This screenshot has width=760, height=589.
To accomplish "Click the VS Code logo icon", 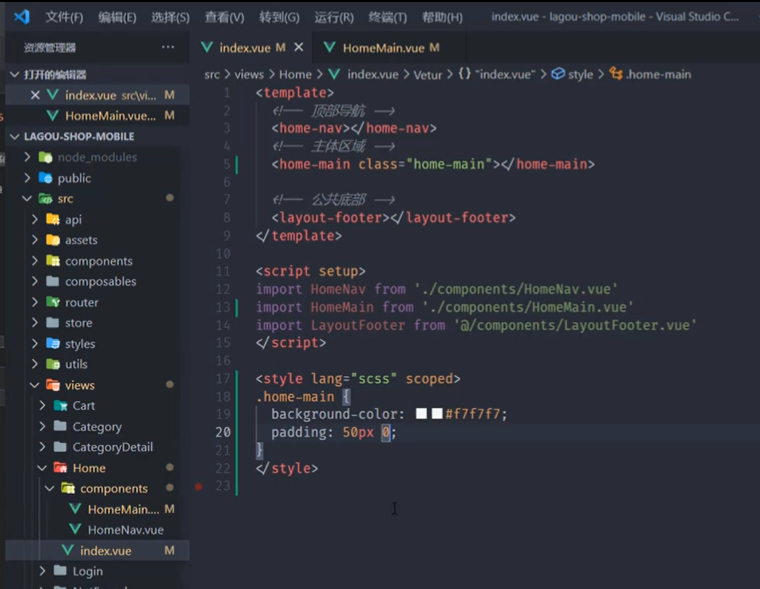I will point(22,17).
